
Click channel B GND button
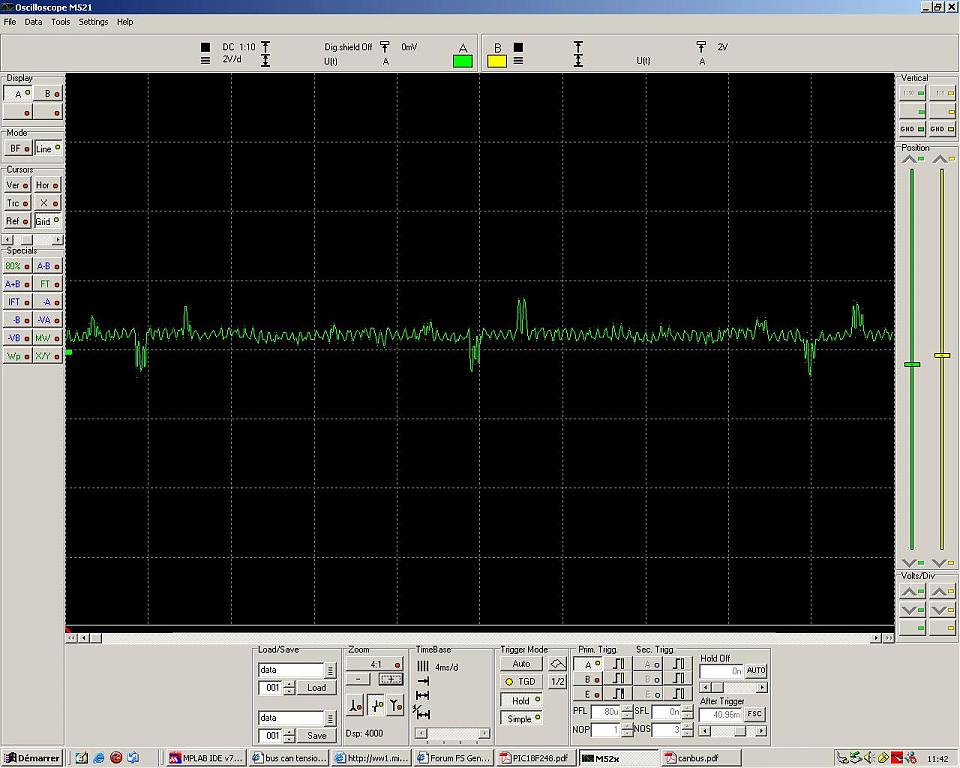click(x=942, y=129)
